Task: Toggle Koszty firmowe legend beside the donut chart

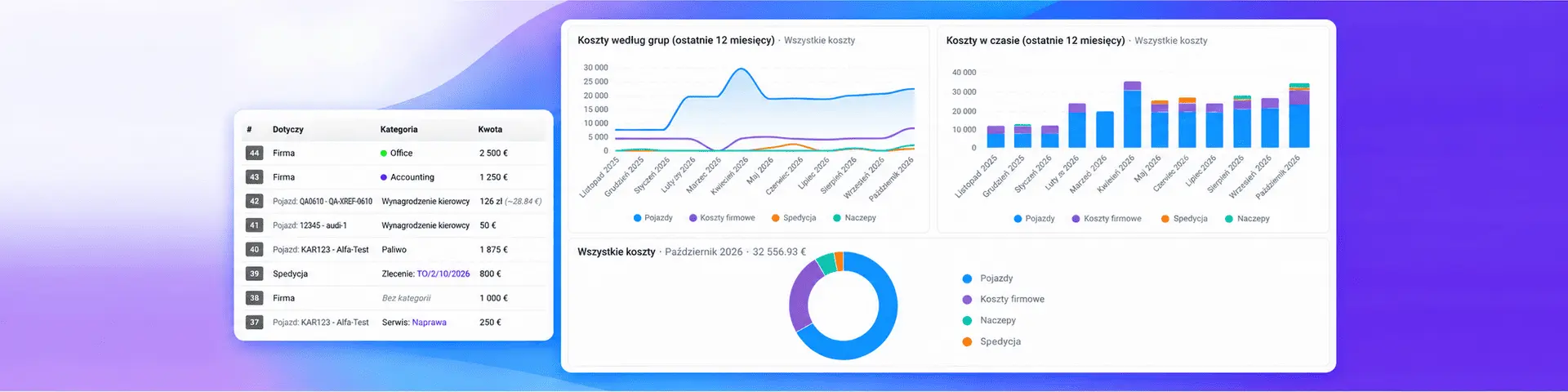Action: [1003, 300]
